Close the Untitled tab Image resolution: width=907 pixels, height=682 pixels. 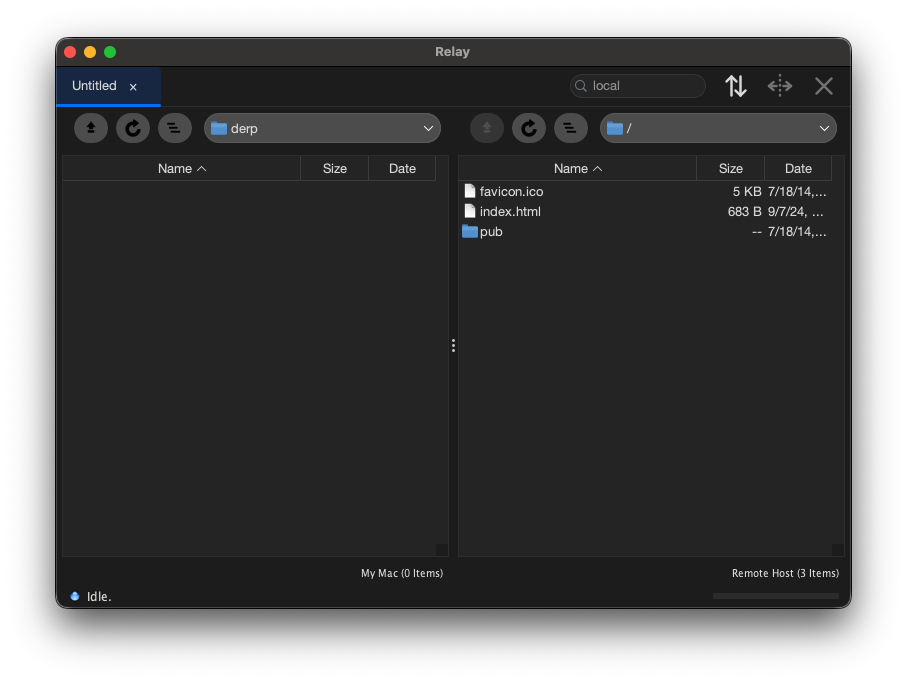[133, 87]
